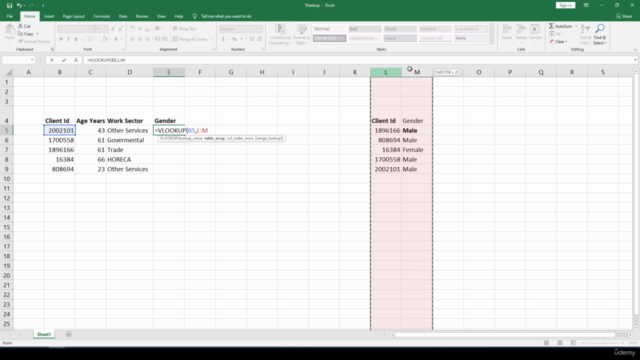Click the horizontal scrollbar

click(x=505, y=335)
